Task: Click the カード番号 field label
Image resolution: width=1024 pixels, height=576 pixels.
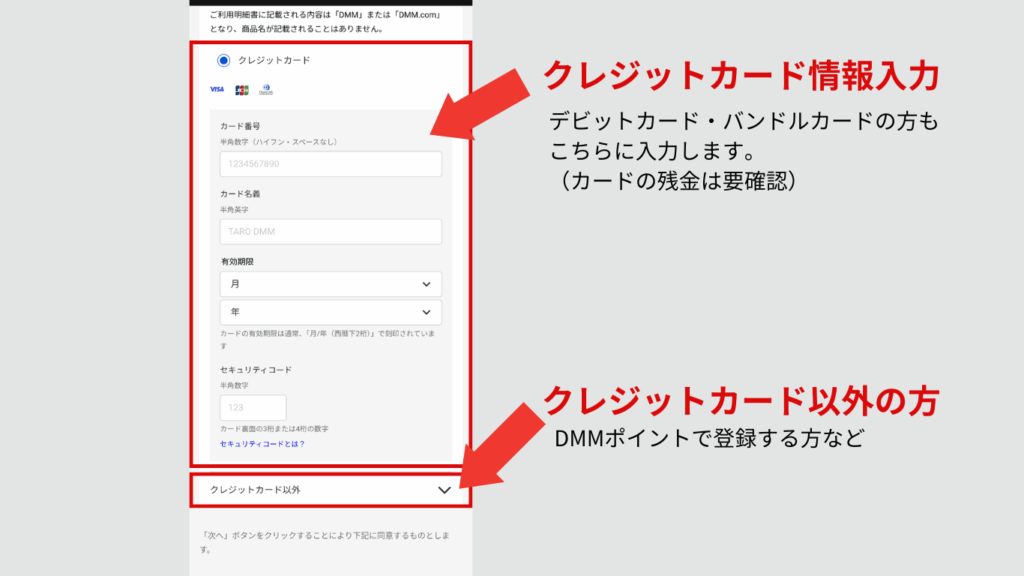Action: pos(240,126)
